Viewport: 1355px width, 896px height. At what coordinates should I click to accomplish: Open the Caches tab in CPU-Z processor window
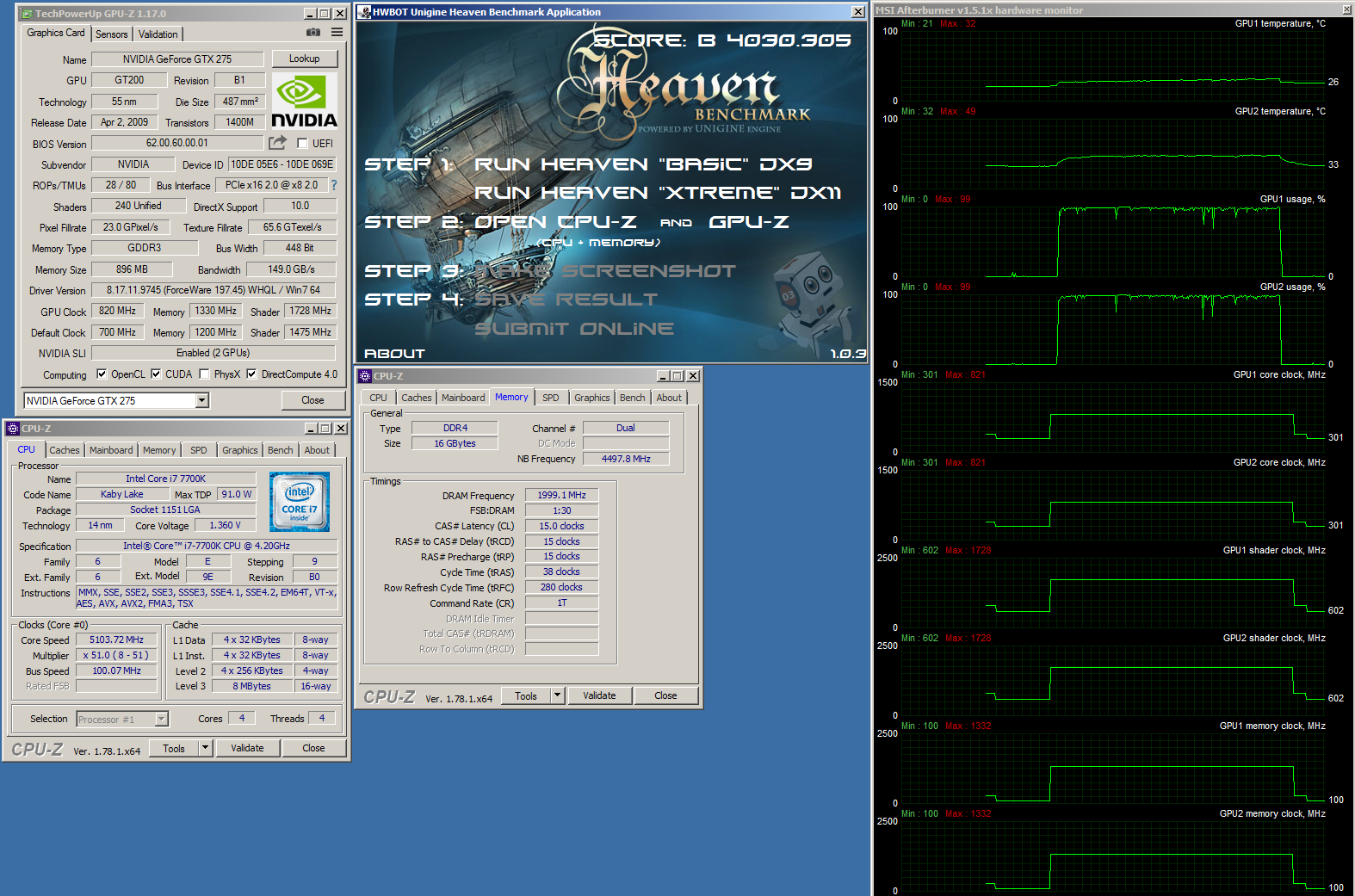65,450
